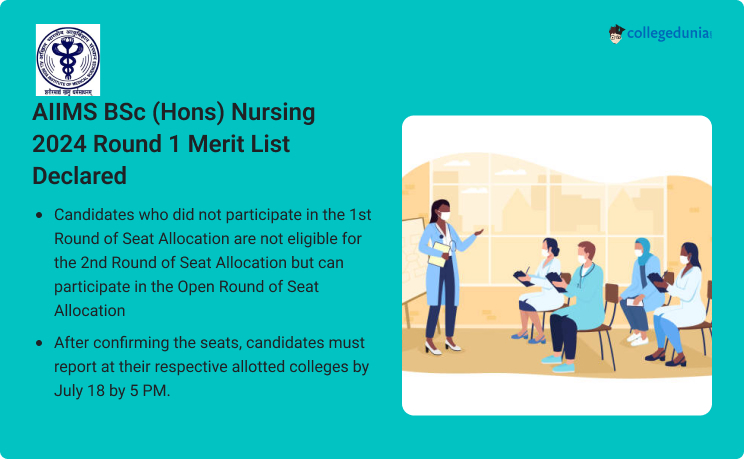Click the student wearing the blue hijab
Image resolution: width=744 pixels, height=459 pixels.
(x=642, y=290)
